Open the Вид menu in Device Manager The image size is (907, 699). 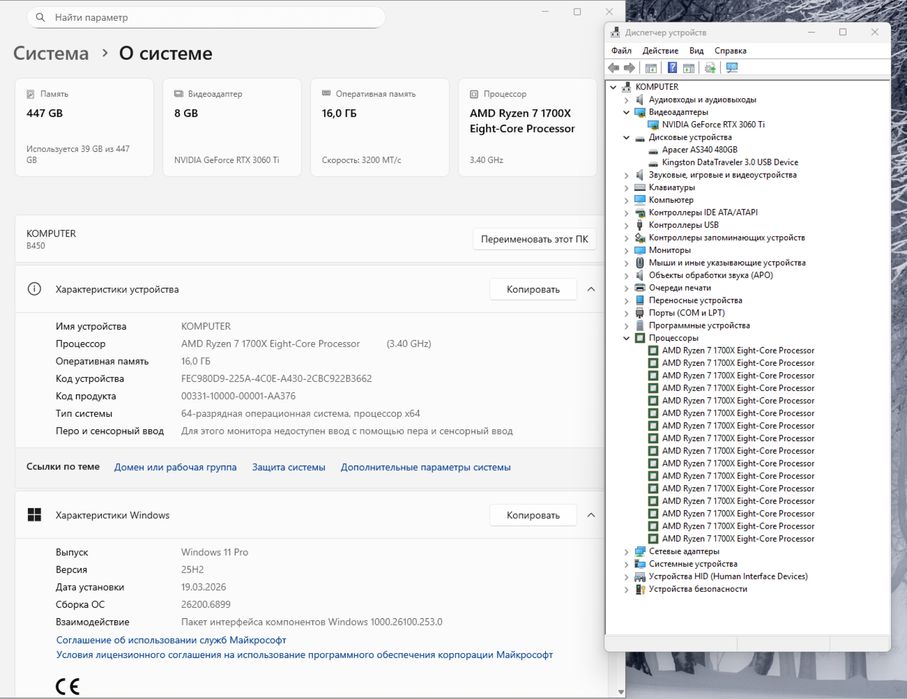tap(696, 51)
